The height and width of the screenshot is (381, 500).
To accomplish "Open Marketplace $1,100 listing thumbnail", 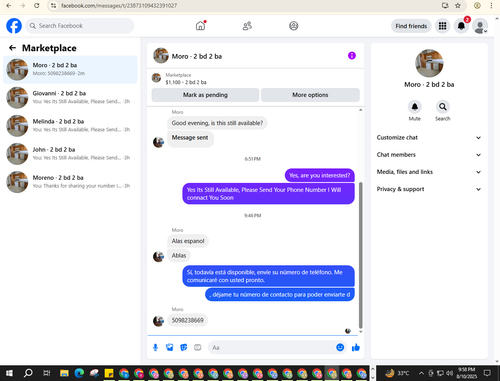I will (156, 78).
